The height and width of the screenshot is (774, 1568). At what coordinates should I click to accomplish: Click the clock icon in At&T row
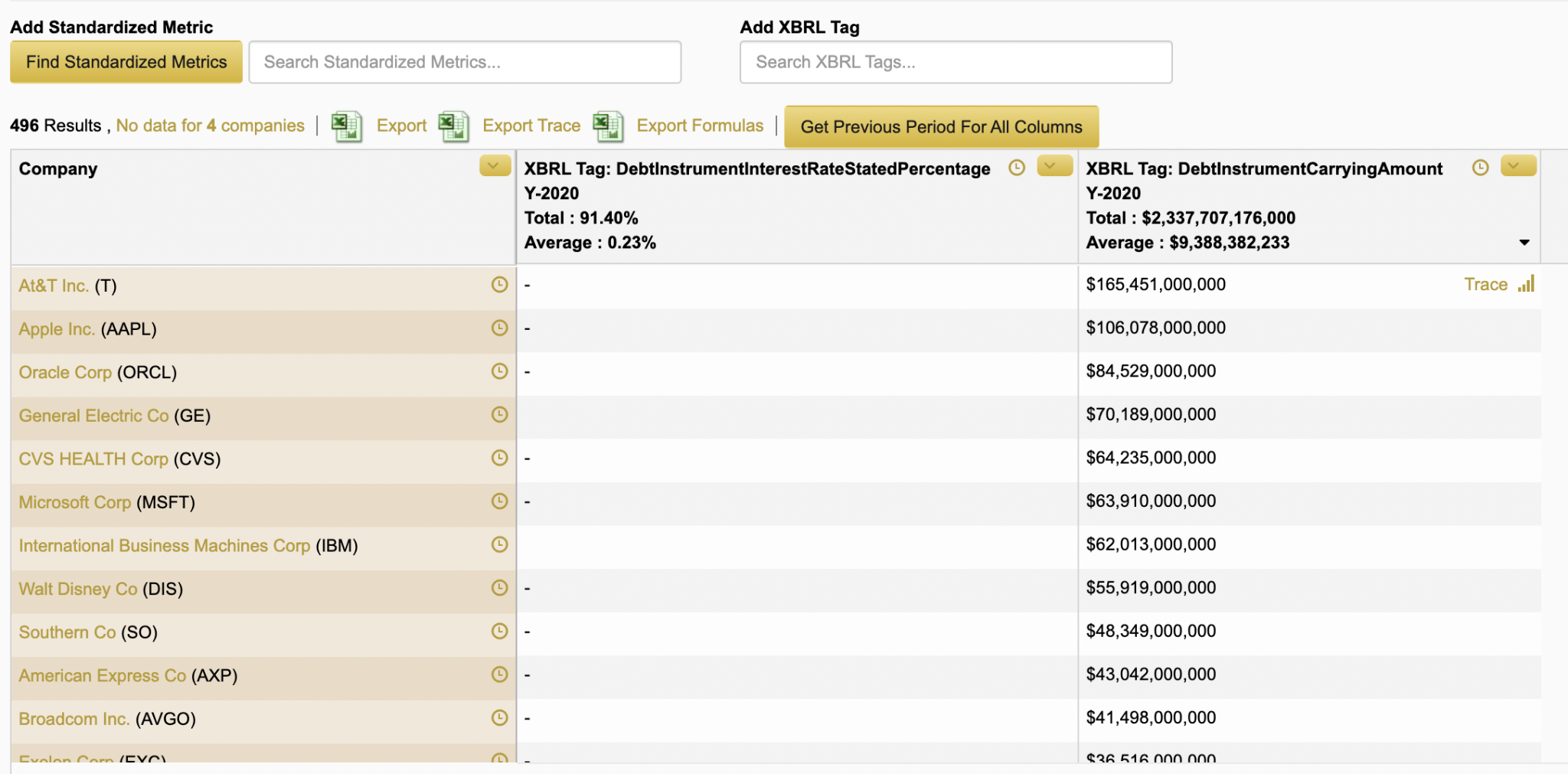(499, 285)
